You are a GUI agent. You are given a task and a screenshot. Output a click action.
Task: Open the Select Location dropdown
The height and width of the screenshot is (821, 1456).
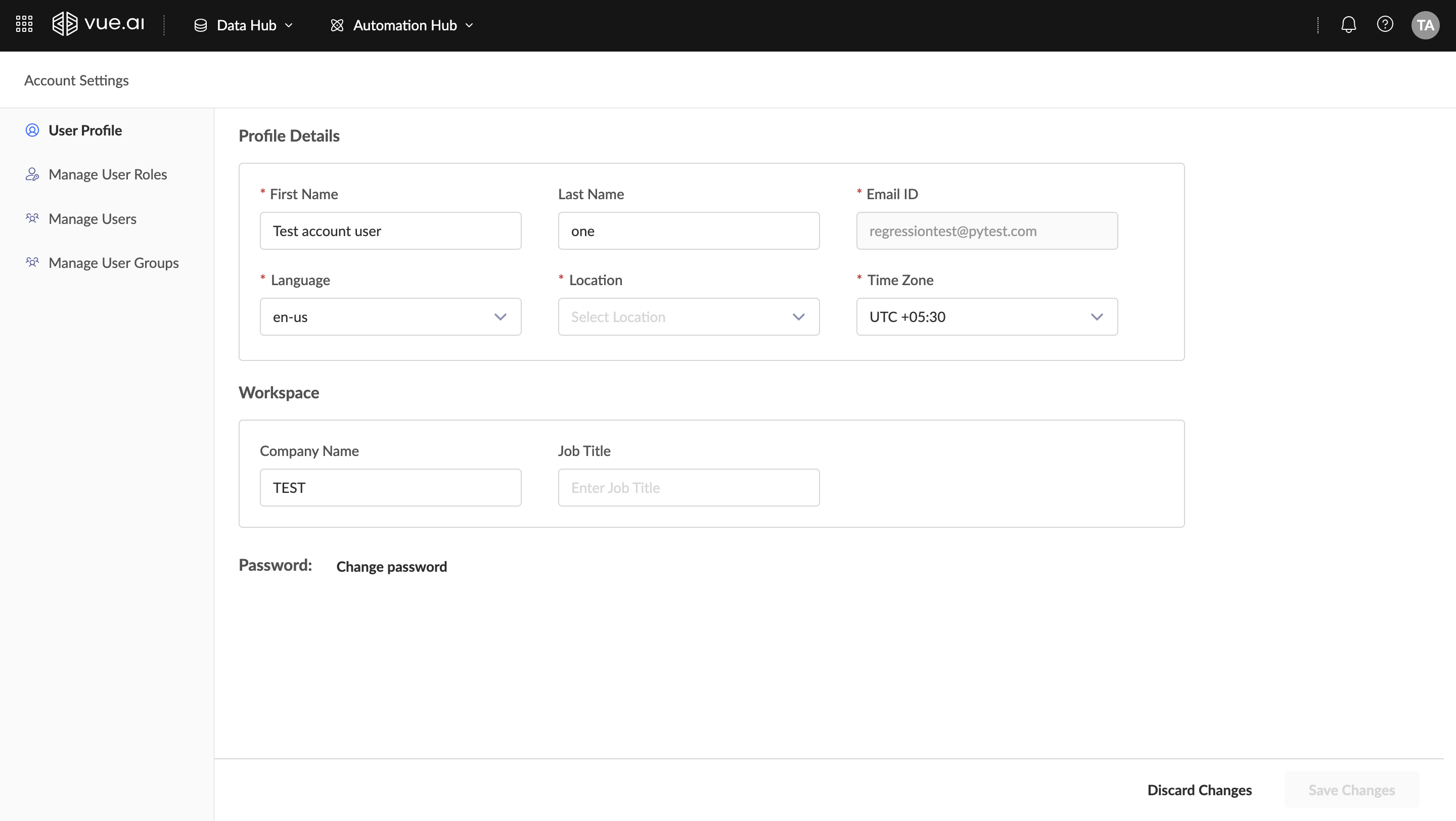(x=689, y=317)
